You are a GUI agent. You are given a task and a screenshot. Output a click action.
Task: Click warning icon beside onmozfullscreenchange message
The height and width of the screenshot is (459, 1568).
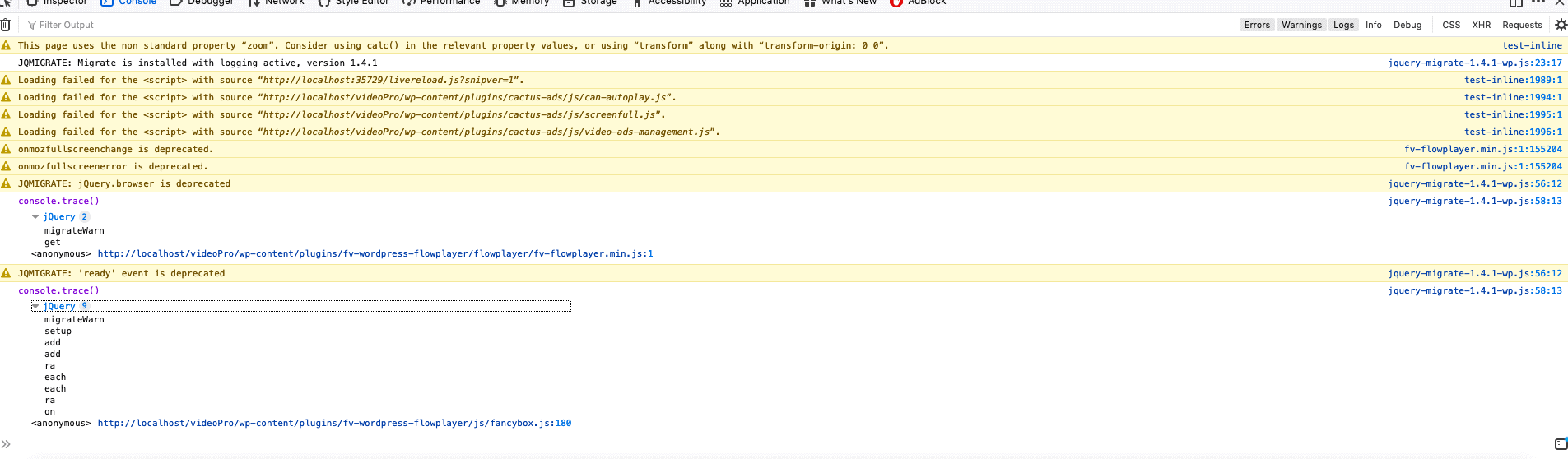[6, 149]
